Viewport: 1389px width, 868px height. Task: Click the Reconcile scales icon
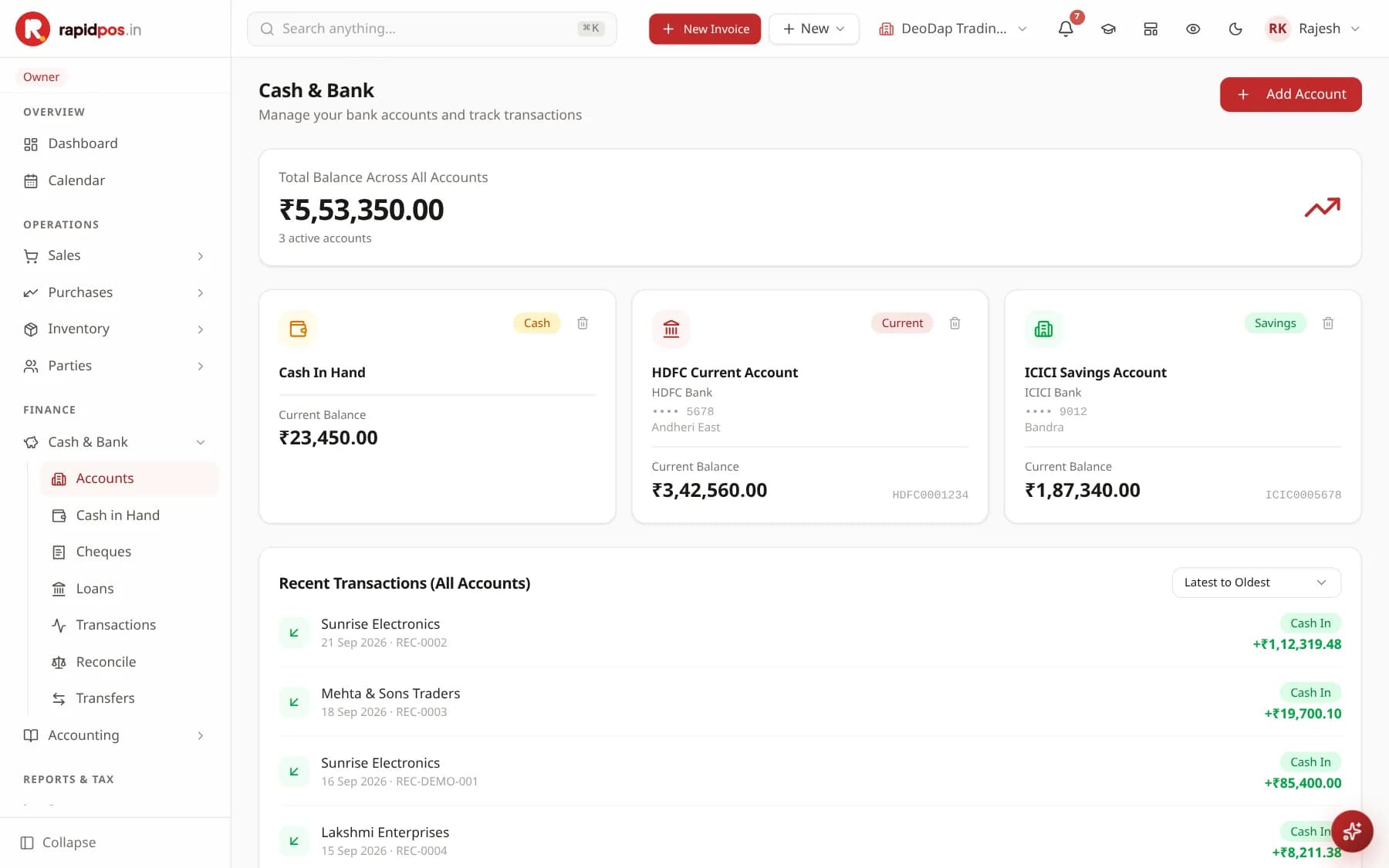(59, 662)
